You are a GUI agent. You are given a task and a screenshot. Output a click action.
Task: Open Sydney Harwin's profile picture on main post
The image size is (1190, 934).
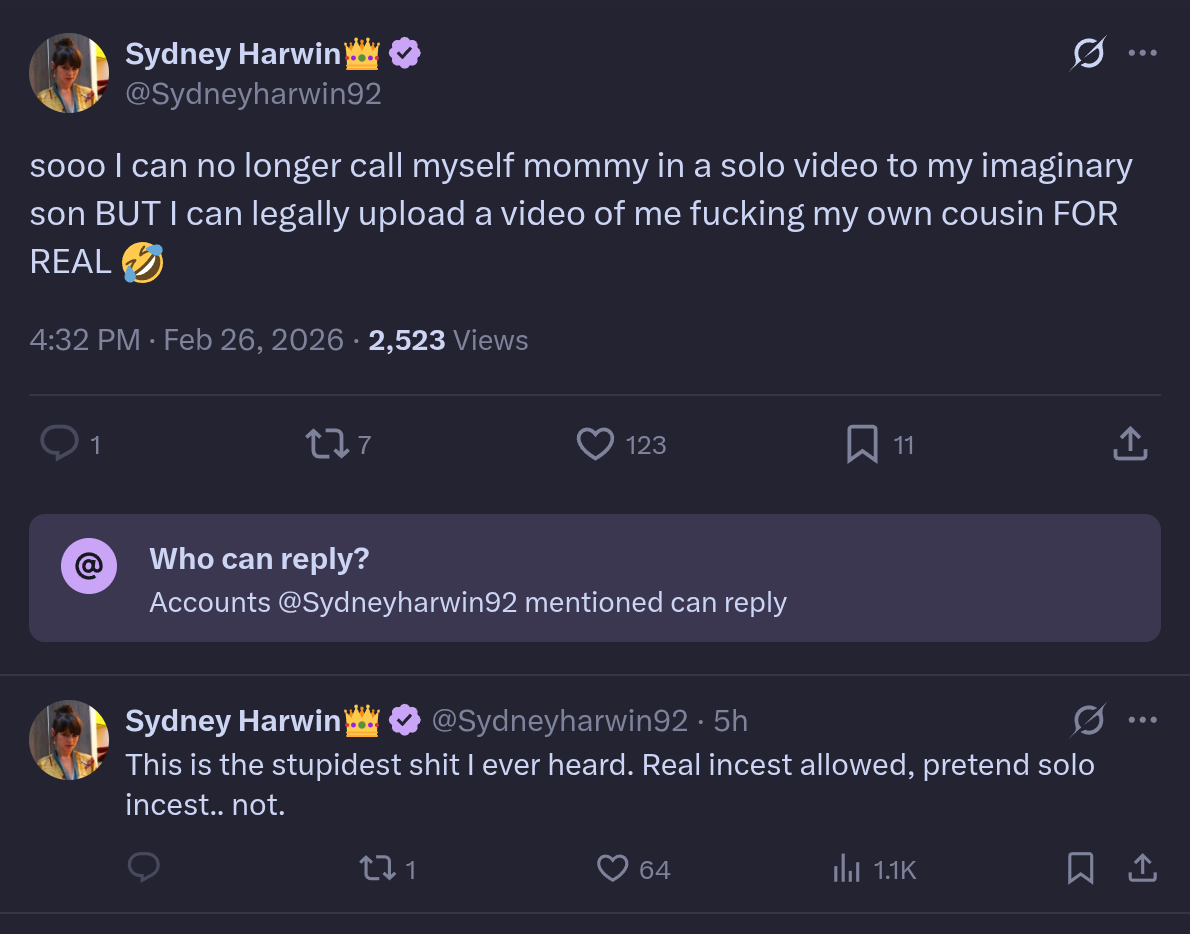click(x=69, y=73)
